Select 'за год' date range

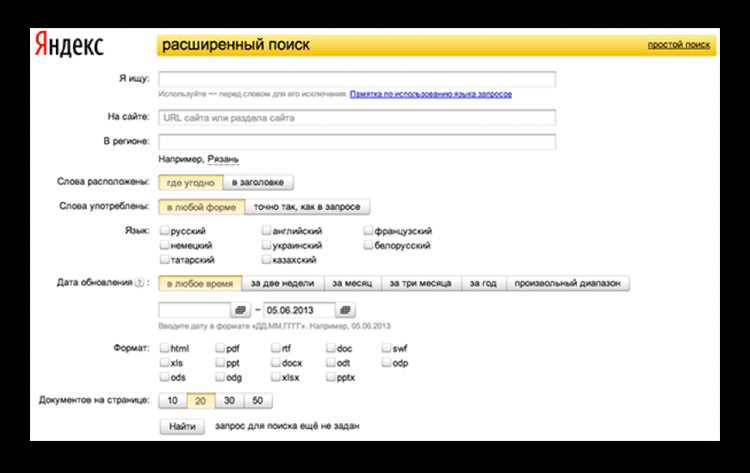[484, 283]
